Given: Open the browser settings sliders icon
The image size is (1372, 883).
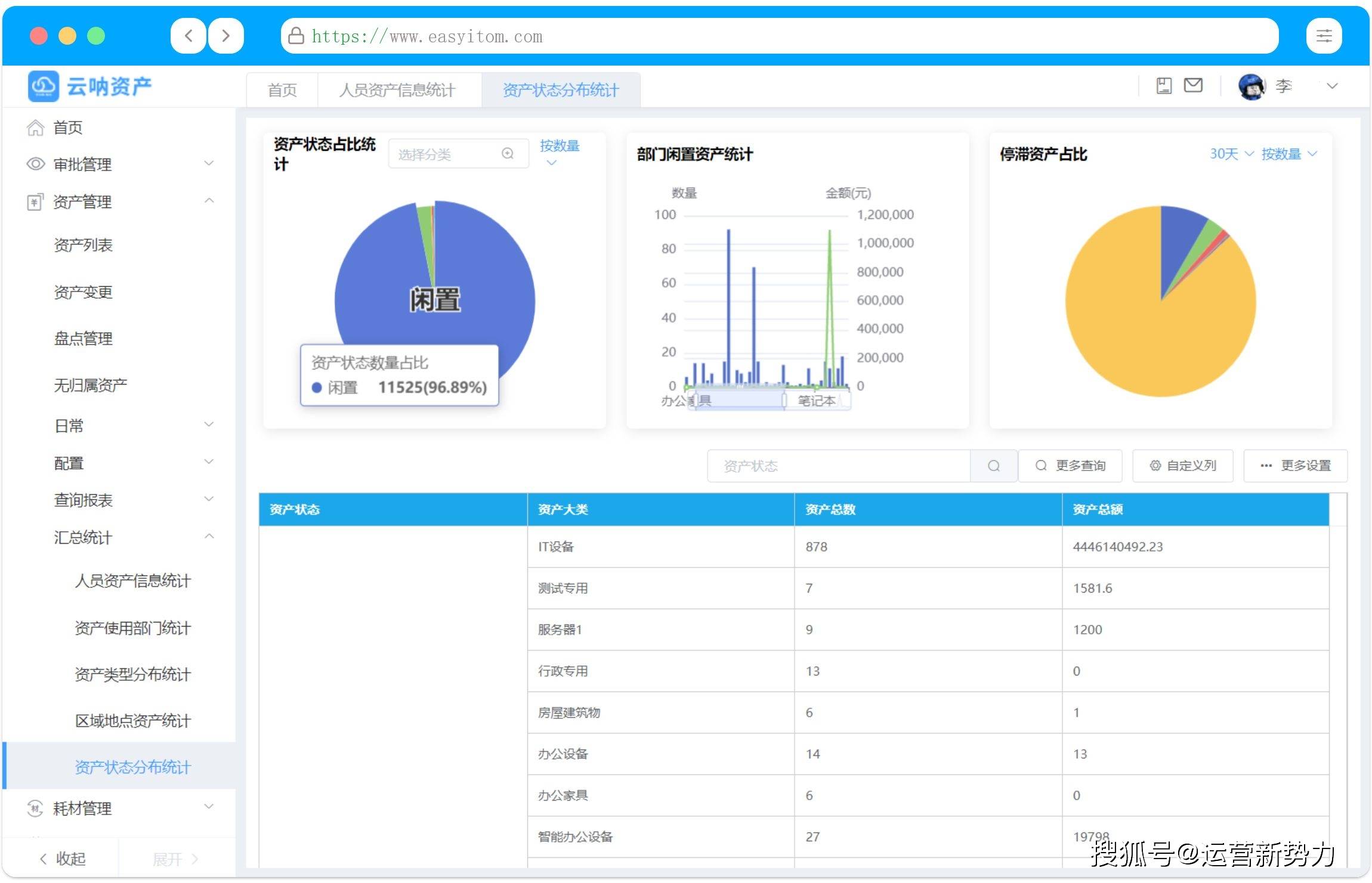Looking at the screenshot, I should coord(1324,36).
